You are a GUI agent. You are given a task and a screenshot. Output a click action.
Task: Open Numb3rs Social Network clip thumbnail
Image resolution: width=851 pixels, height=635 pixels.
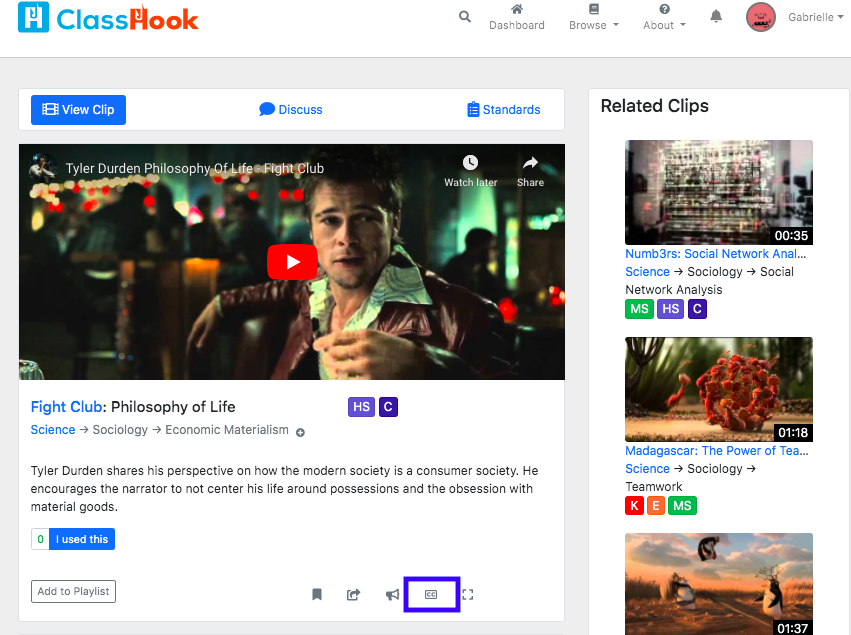(719, 192)
